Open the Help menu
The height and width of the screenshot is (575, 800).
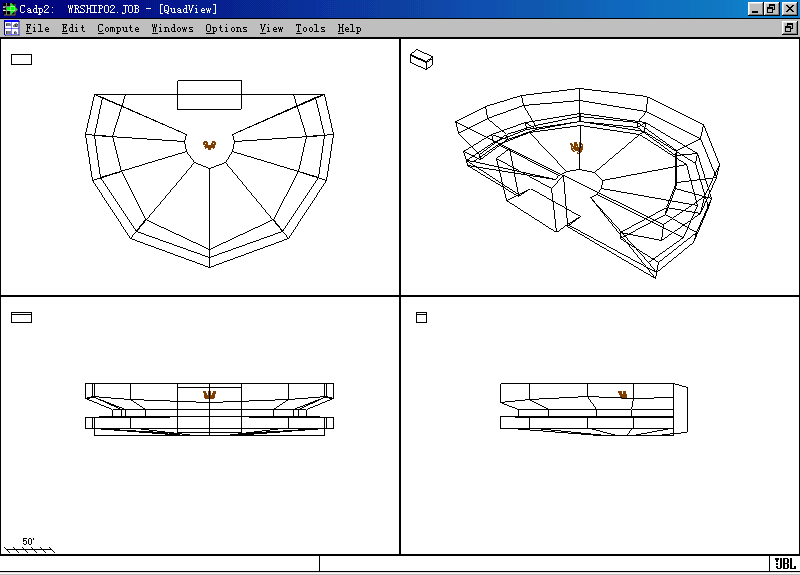[349, 29]
